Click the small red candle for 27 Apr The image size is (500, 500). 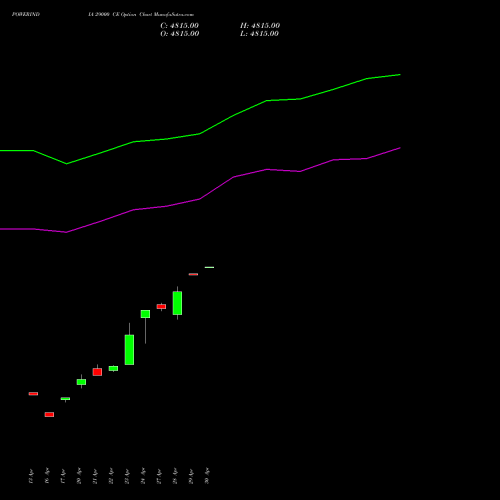[x=161, y=306]
